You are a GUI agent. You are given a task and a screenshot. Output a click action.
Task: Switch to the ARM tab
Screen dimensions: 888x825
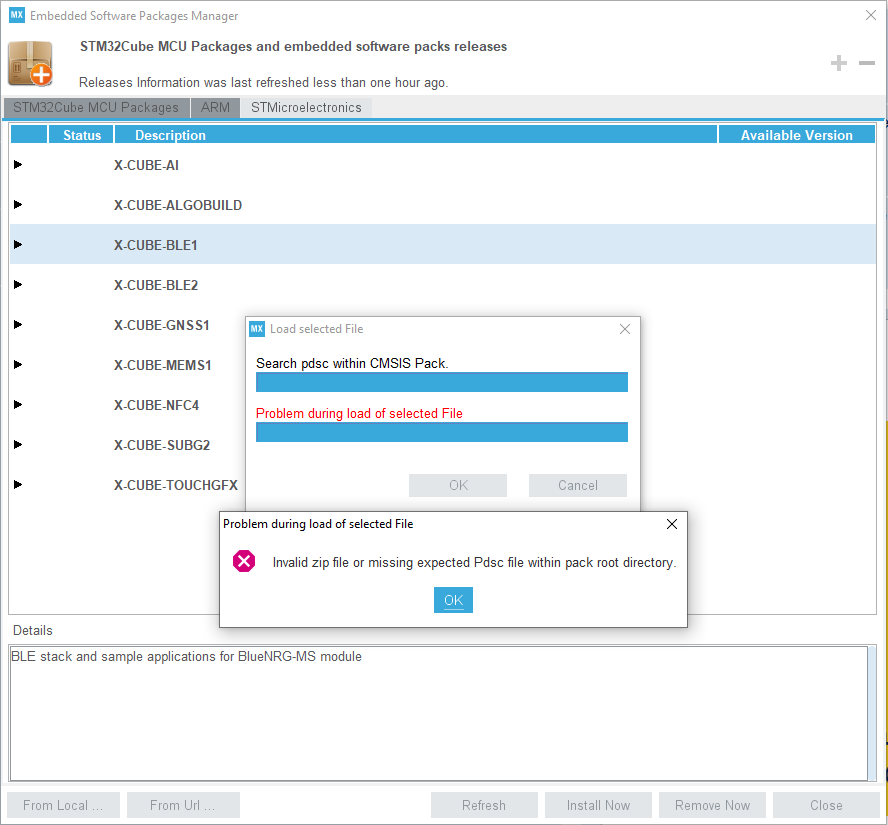click(215, 108)
